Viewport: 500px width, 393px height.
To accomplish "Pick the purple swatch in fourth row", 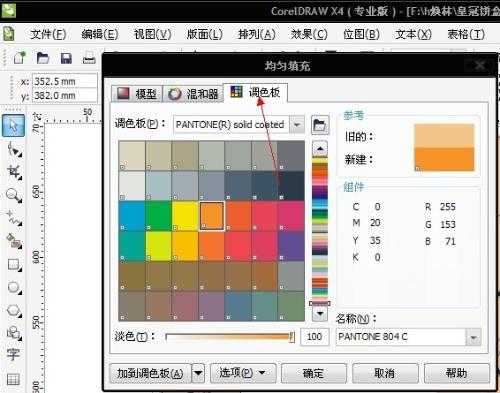I will tap(291, 246).
